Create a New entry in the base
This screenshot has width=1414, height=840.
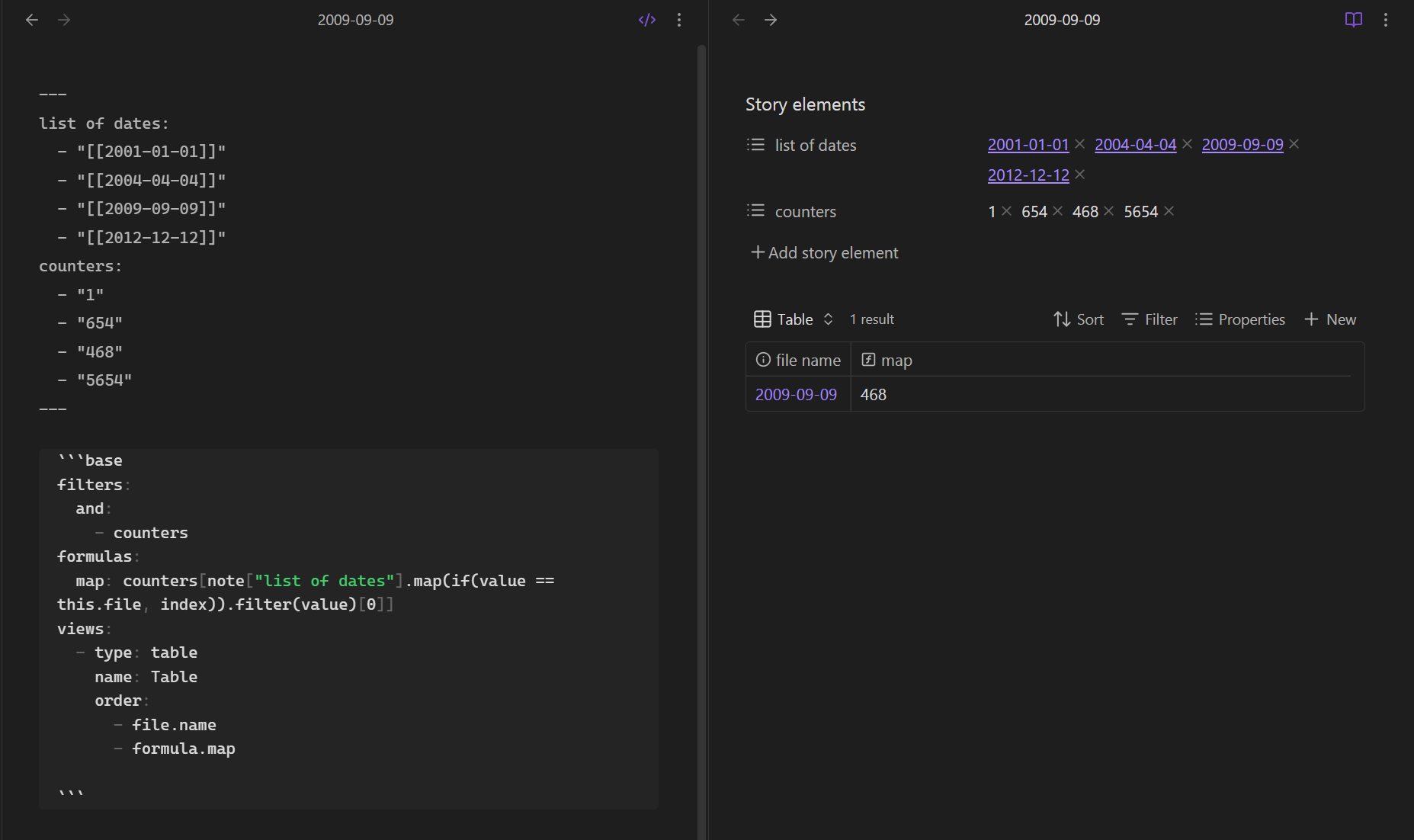click(x=1330, y=319)
